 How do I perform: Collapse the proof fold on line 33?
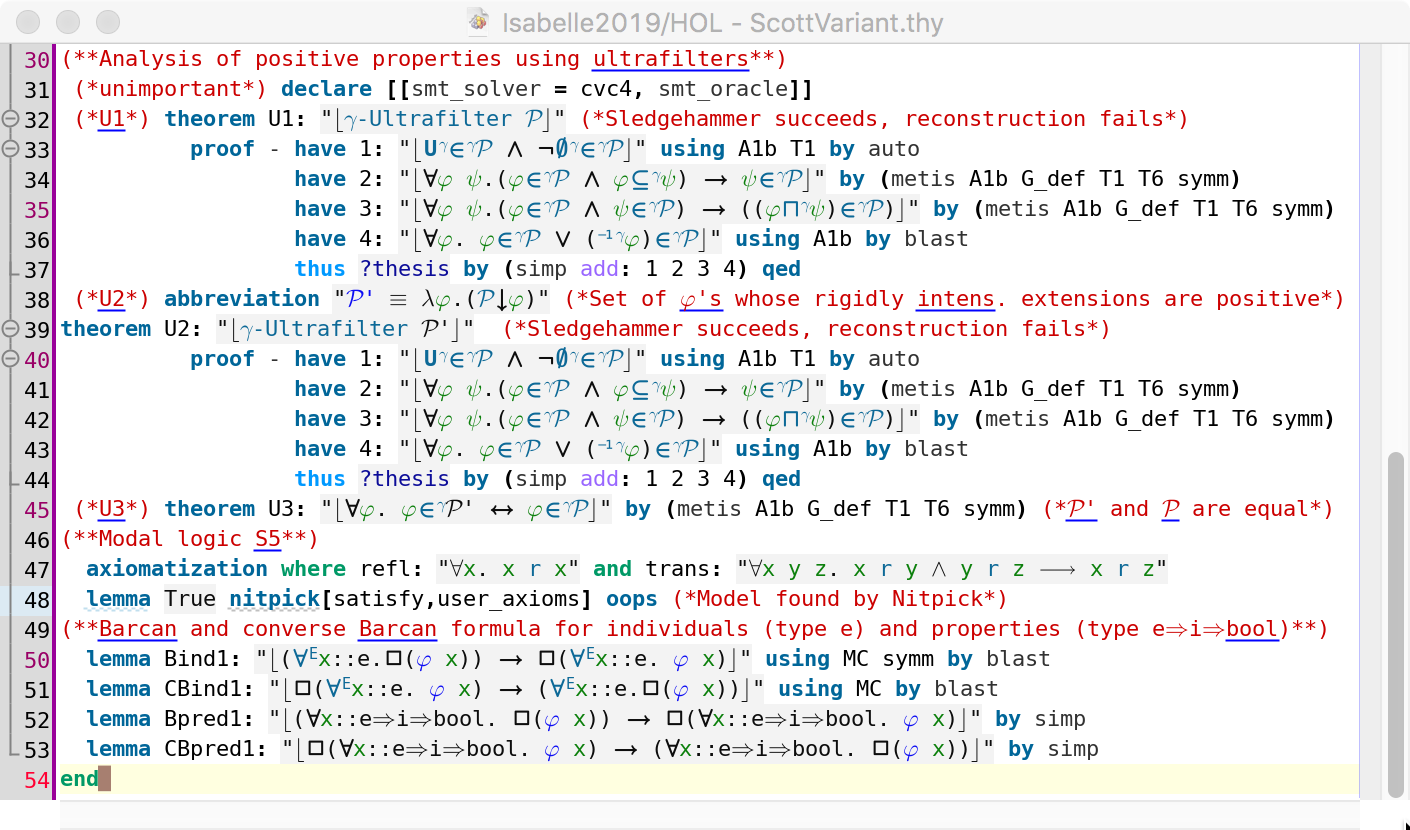[11, 149]
